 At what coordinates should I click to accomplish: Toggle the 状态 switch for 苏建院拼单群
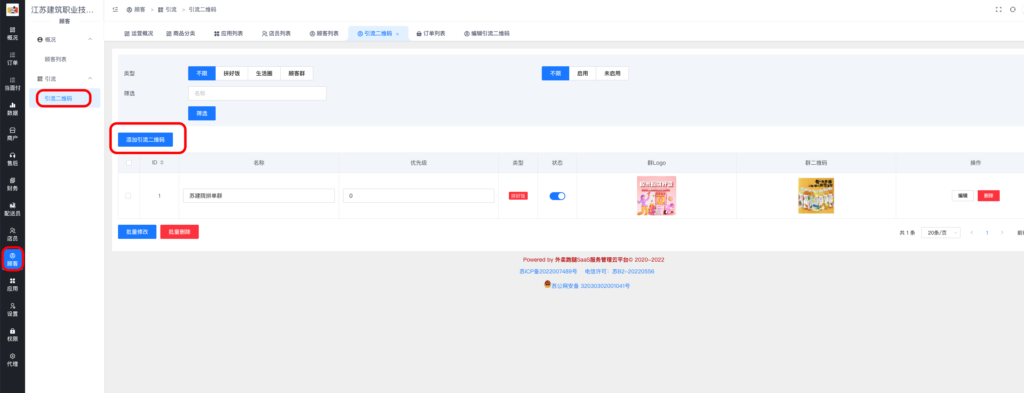click(x=557, y=196)
